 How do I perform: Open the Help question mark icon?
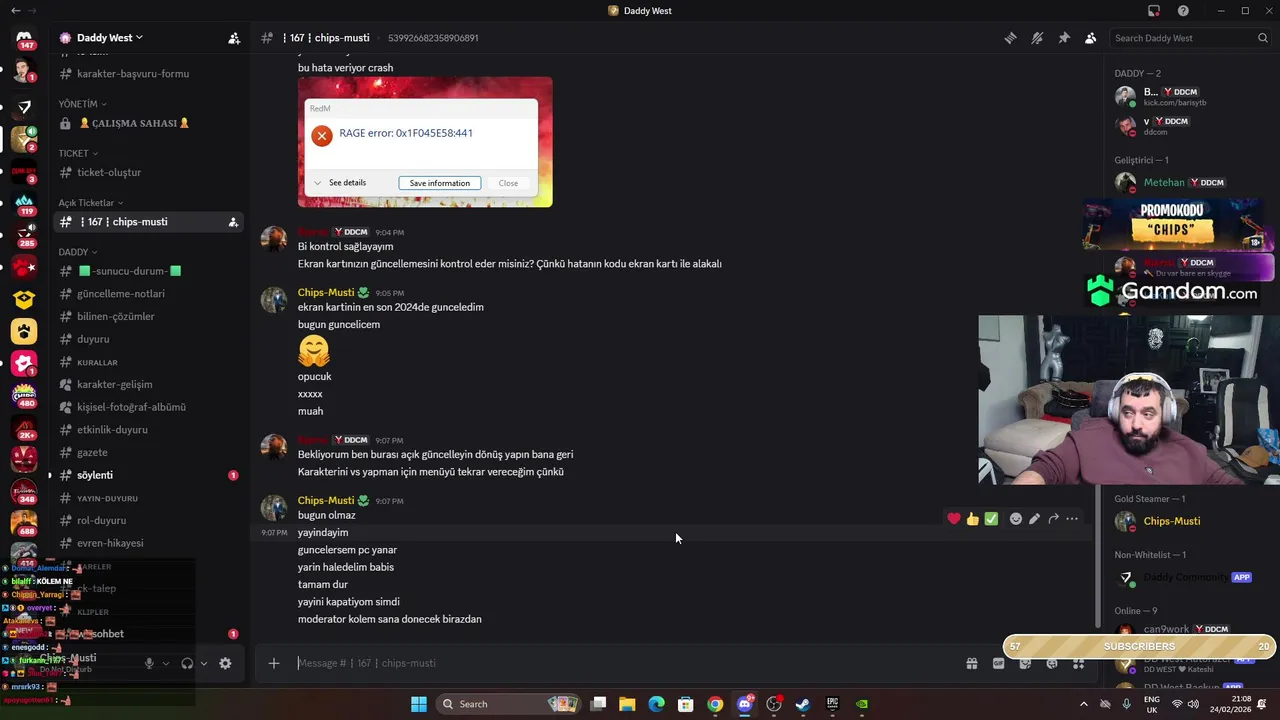[x=1184, y=11]
